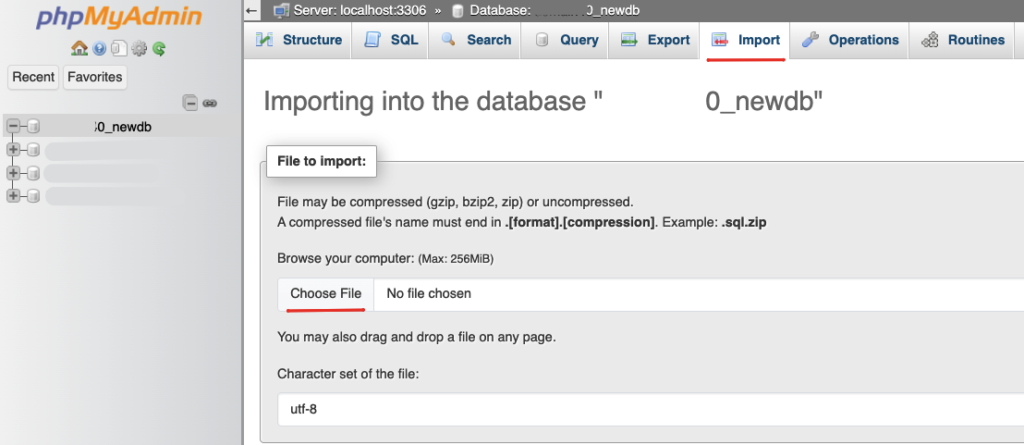Viewport: 1024px width, 445px height.
Task: Open navigation panel settings via gear icon
Action: (139, 48)
